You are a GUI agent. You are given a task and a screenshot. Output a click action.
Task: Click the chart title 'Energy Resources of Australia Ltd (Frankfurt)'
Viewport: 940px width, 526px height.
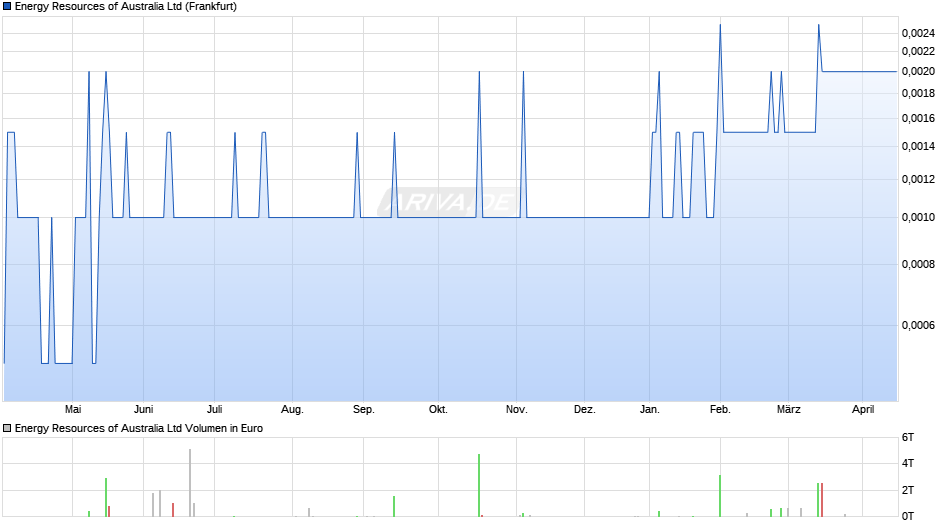click(125, 7)
